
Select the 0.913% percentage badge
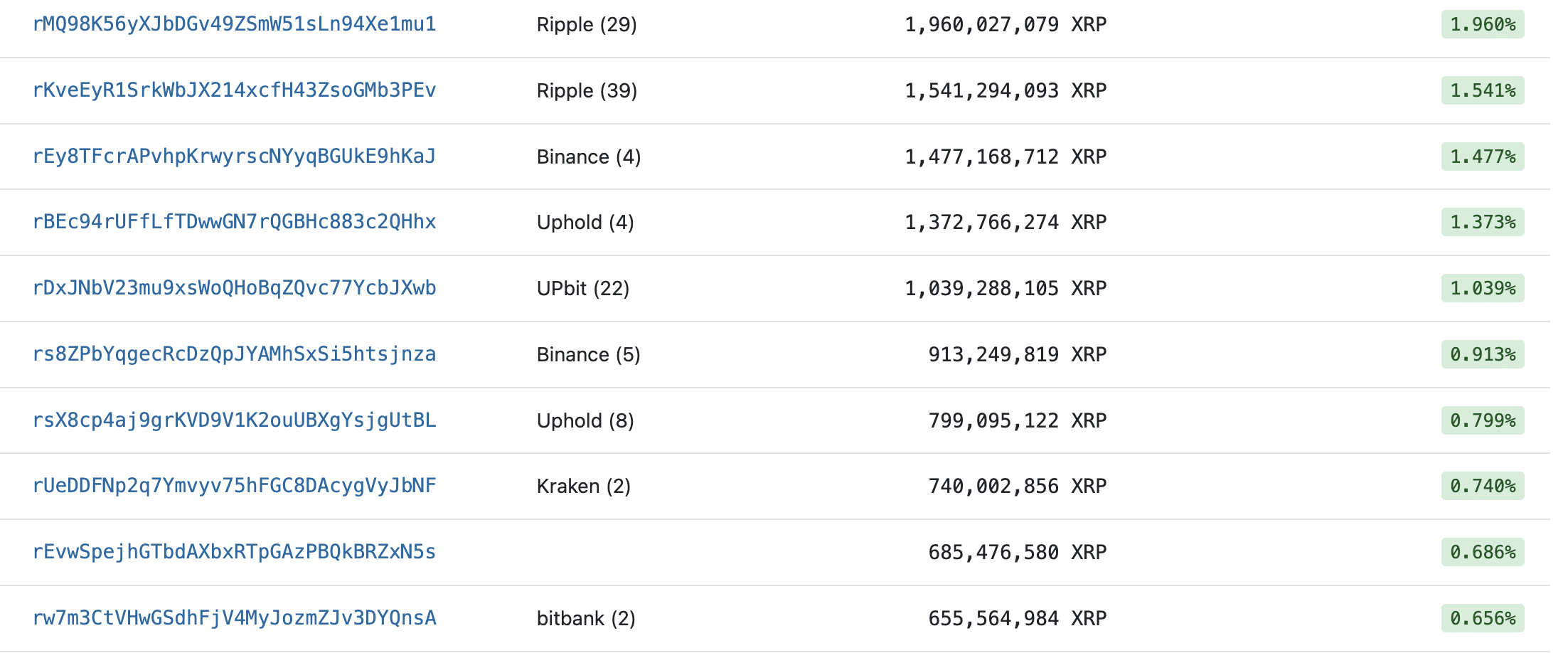click(x=1482, y=354)
